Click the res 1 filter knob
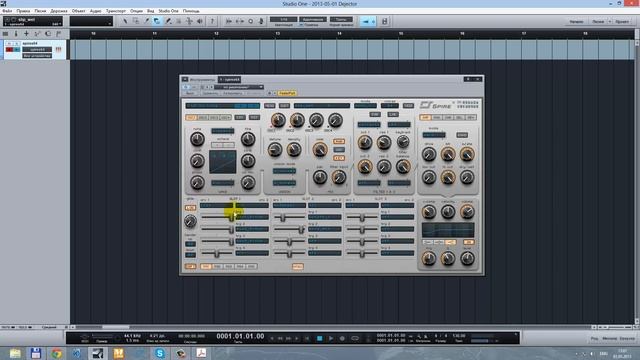 coord(384,142)
